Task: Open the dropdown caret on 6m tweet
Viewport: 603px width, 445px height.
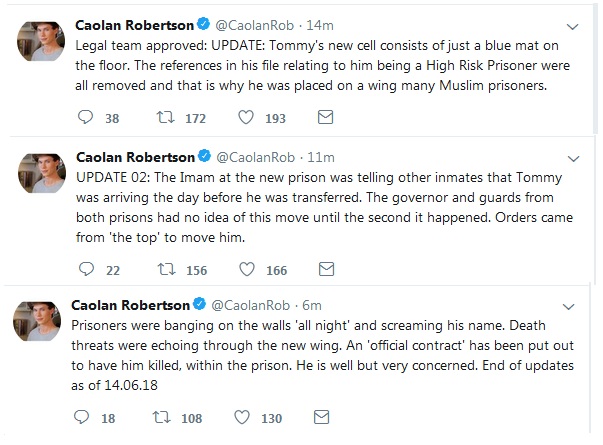Action: [573, 304]
